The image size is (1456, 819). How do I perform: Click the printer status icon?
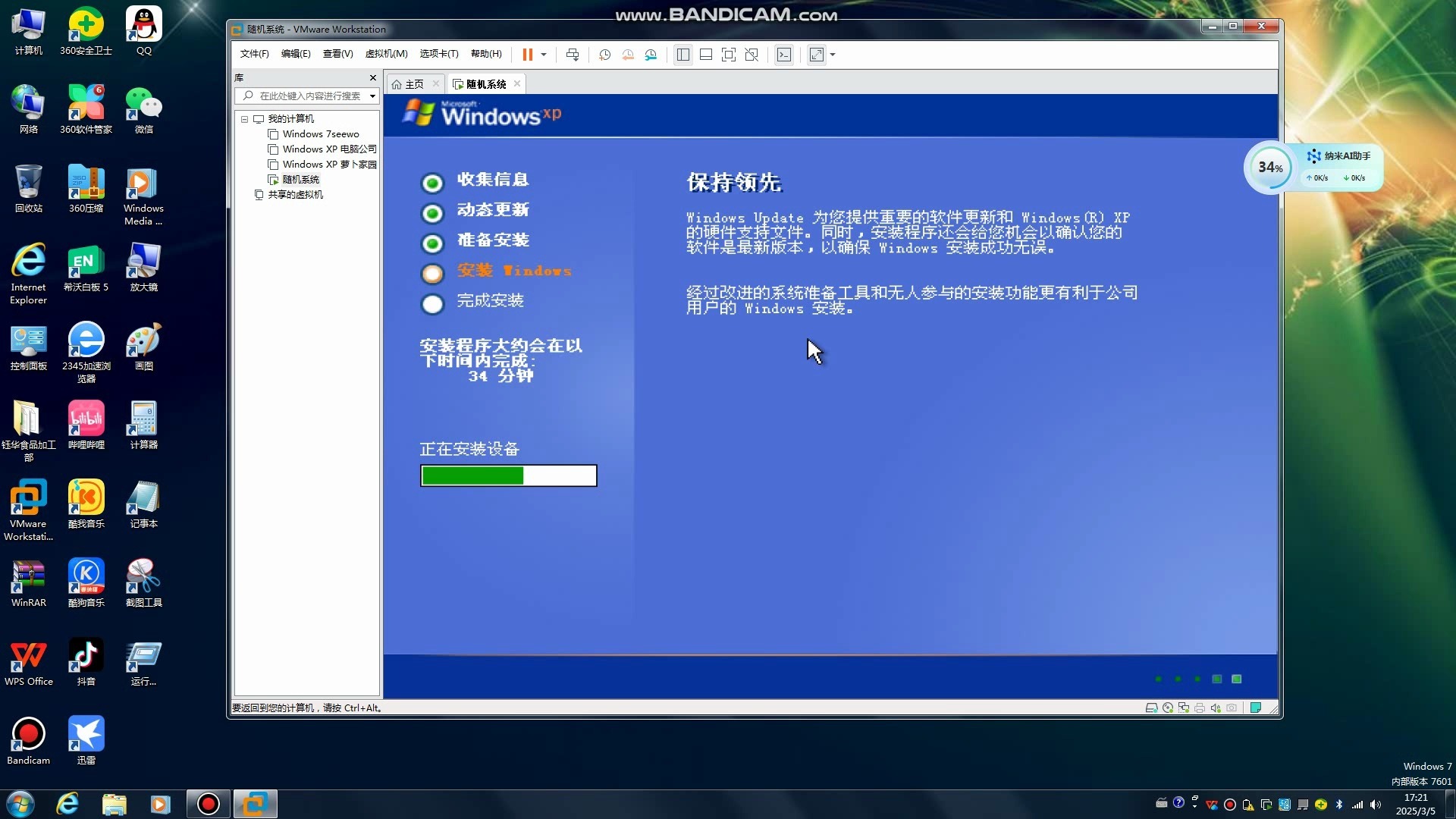click(1200, 708)
